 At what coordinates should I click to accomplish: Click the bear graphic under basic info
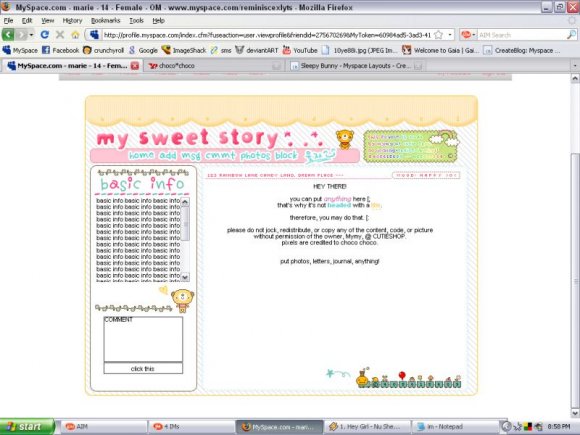tap(182, 300)
